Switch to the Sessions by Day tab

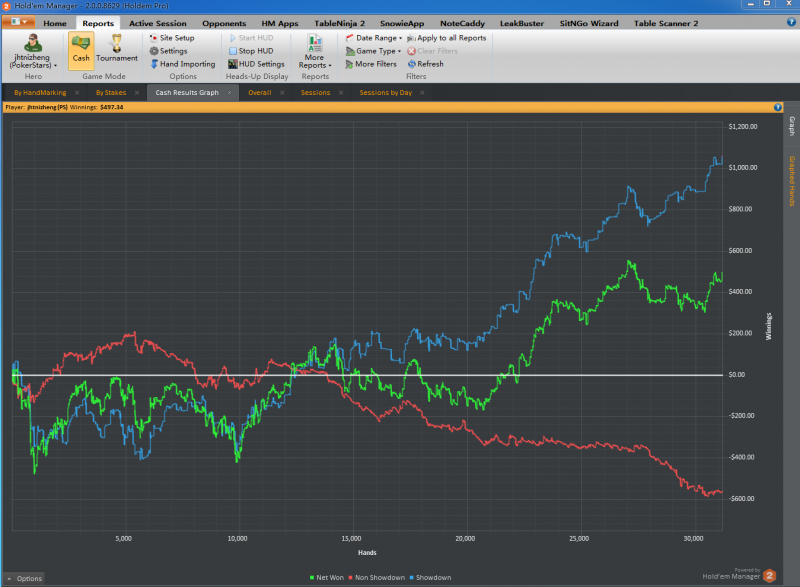tap(385, 92)
